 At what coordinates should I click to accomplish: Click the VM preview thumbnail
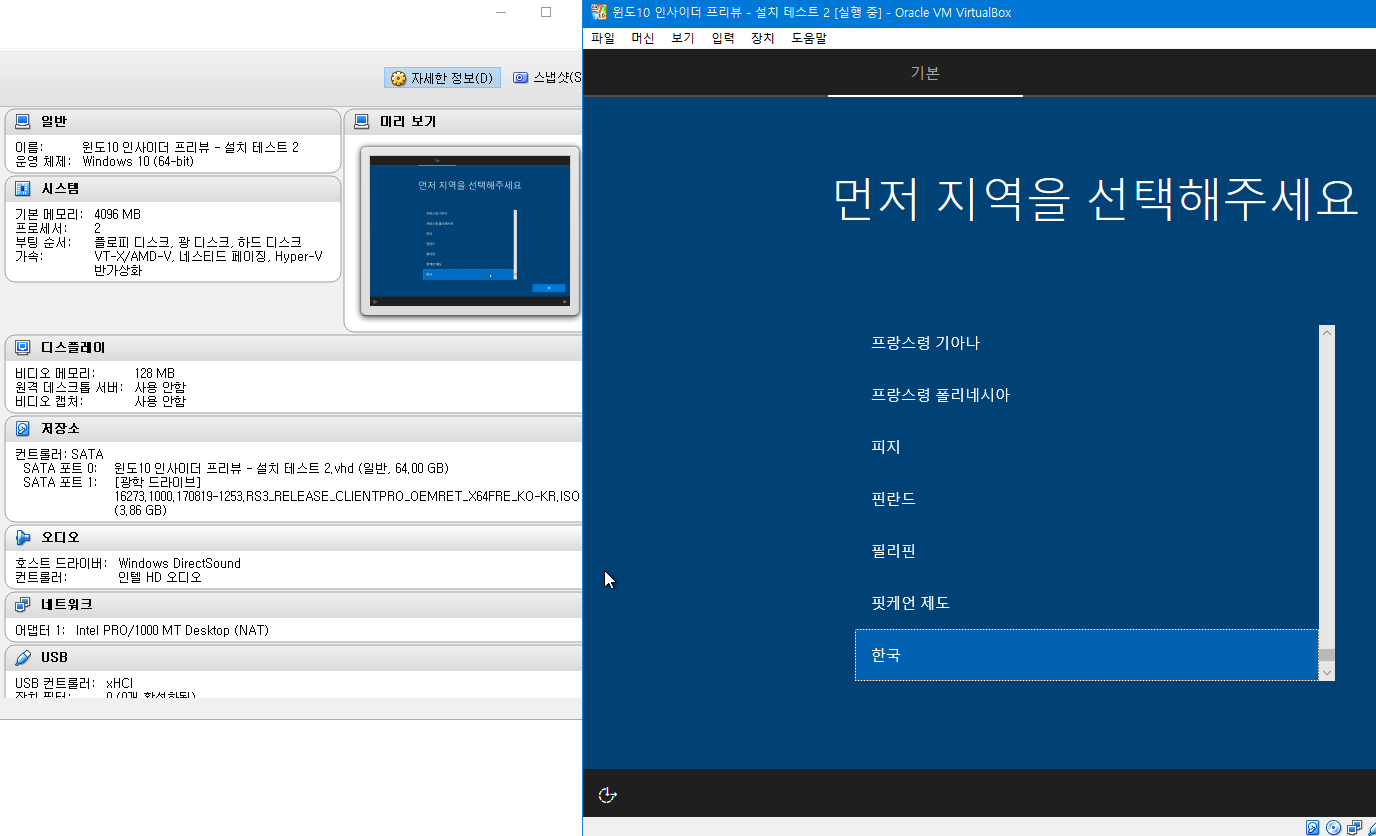(470, 231)
